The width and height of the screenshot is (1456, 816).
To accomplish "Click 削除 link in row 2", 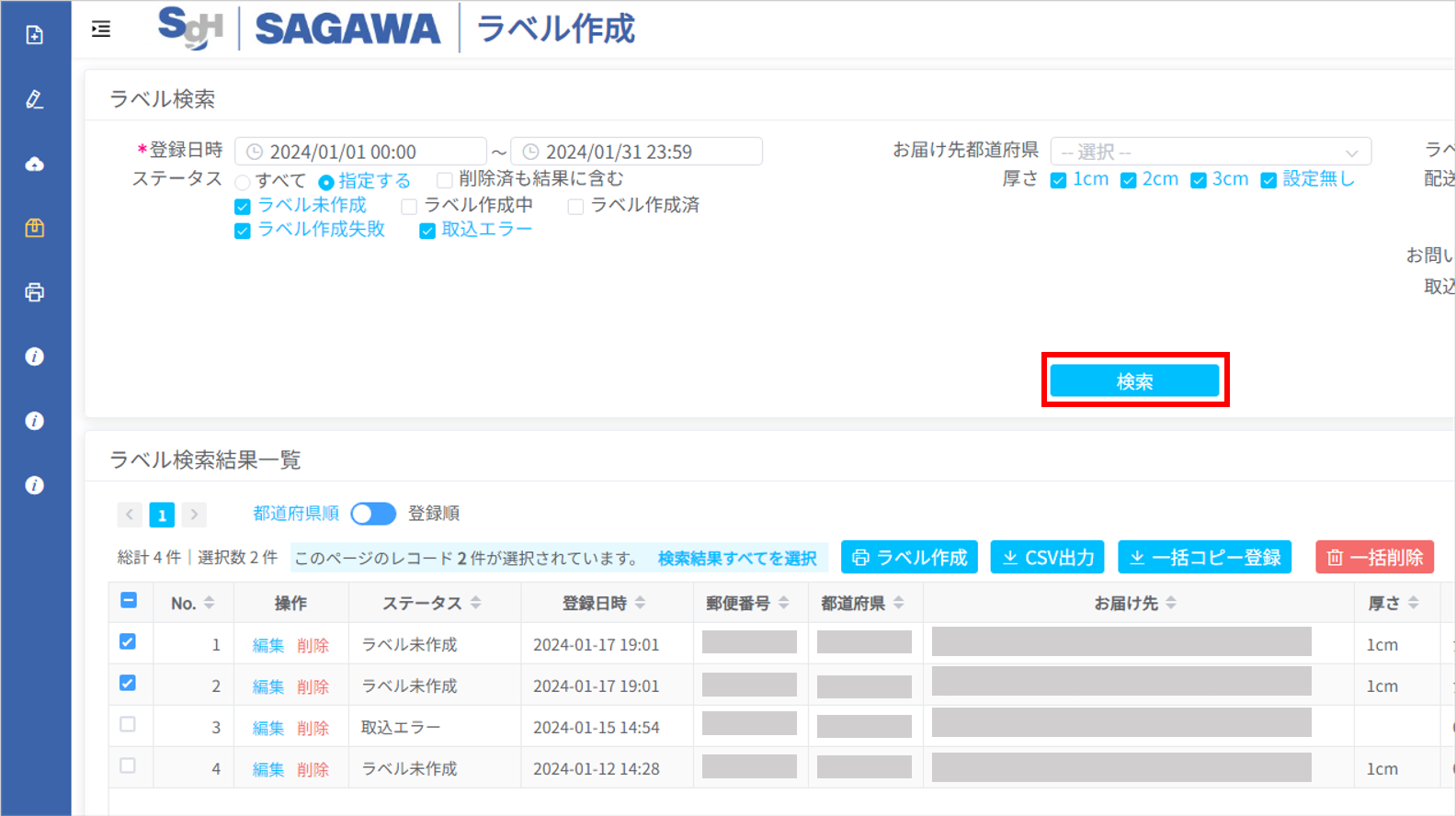I will 313,686.
